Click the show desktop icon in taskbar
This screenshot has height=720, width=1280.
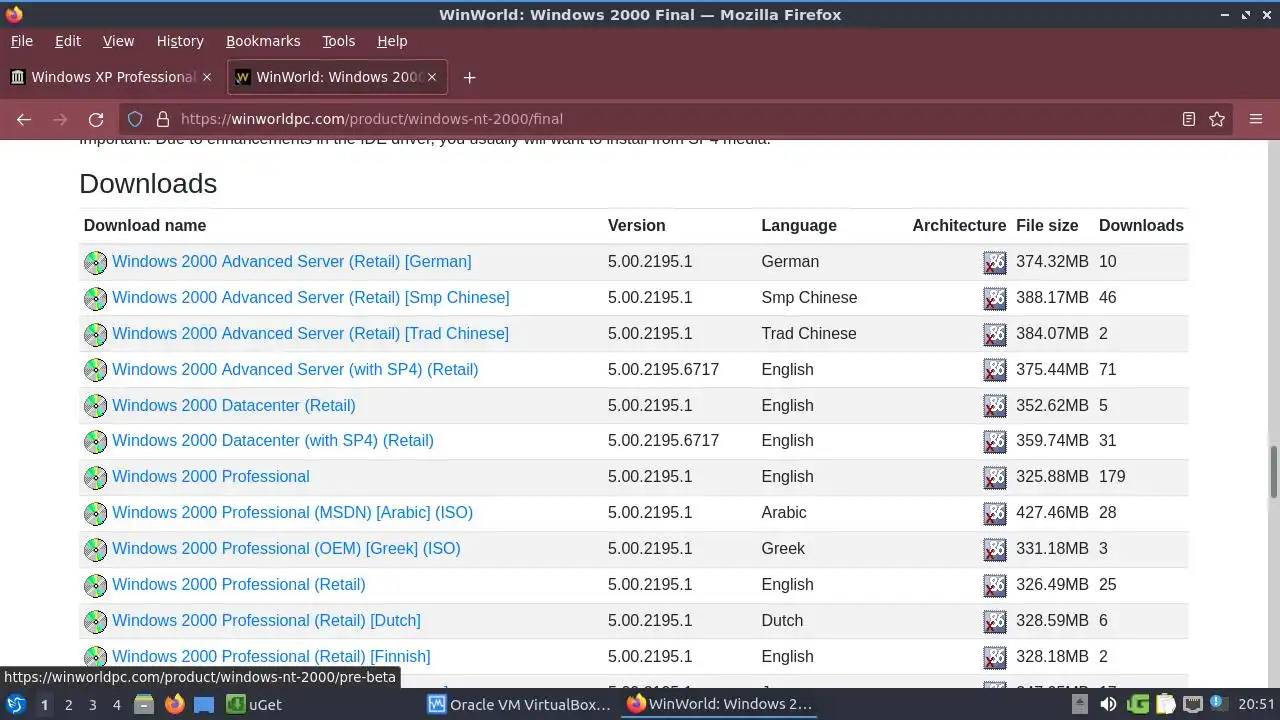(204, 704)
